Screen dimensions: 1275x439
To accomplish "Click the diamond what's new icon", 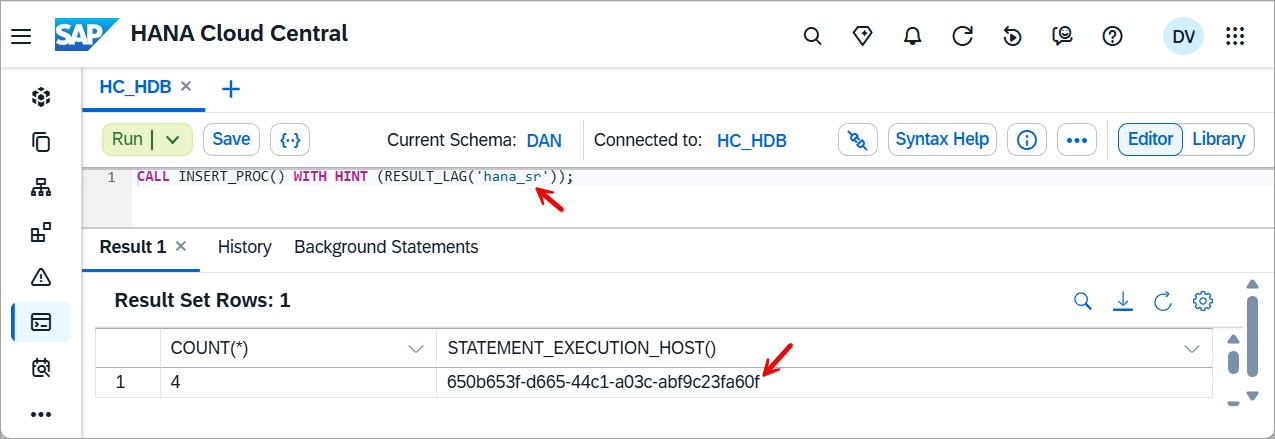I will [x=863, y=37].
